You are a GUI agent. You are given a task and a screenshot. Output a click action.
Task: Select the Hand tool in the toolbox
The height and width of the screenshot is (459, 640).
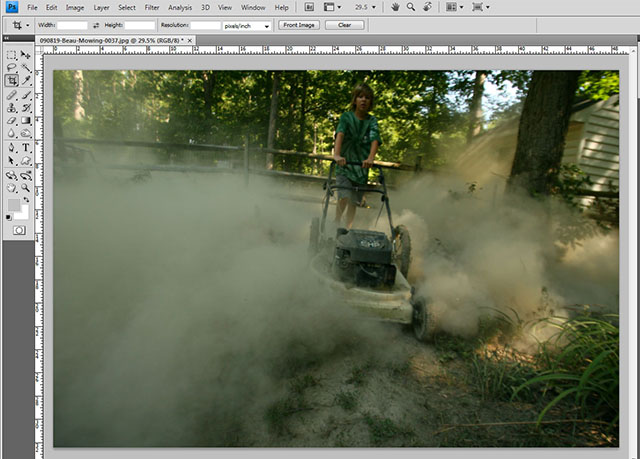[11, 188]
